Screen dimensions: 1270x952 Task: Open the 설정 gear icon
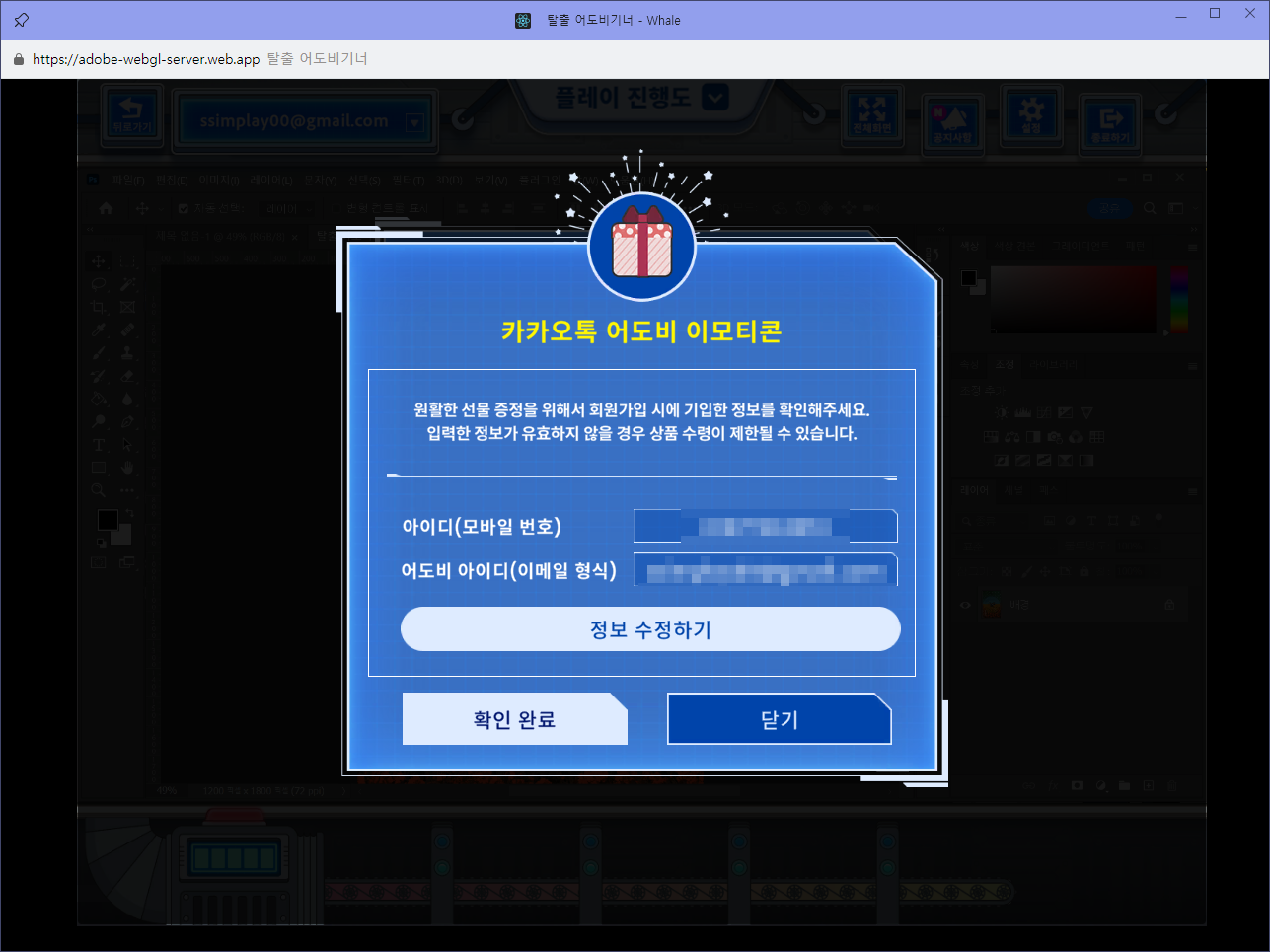point(1031,113)
